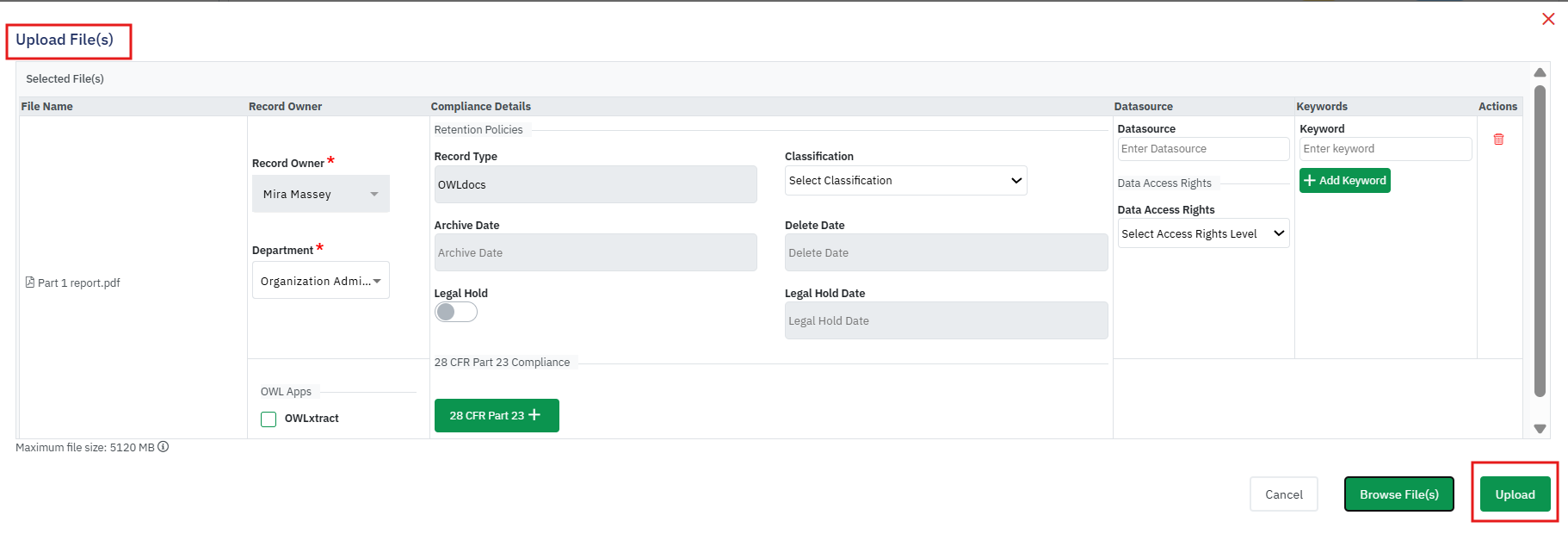Click the Datasource column header
Viewport: 1568px width, 534px height.
tap(1144, 107)
